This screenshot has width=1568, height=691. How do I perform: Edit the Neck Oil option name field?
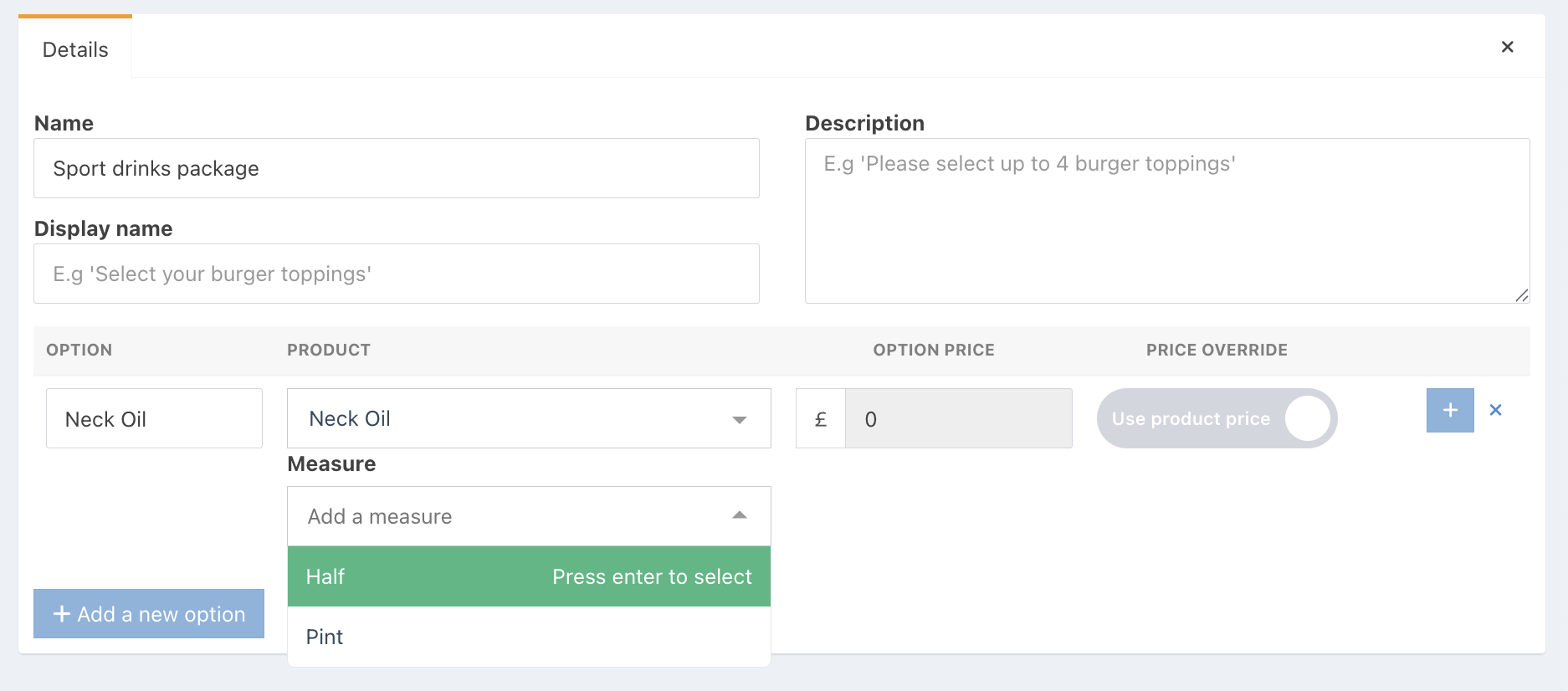pos(154,418)
